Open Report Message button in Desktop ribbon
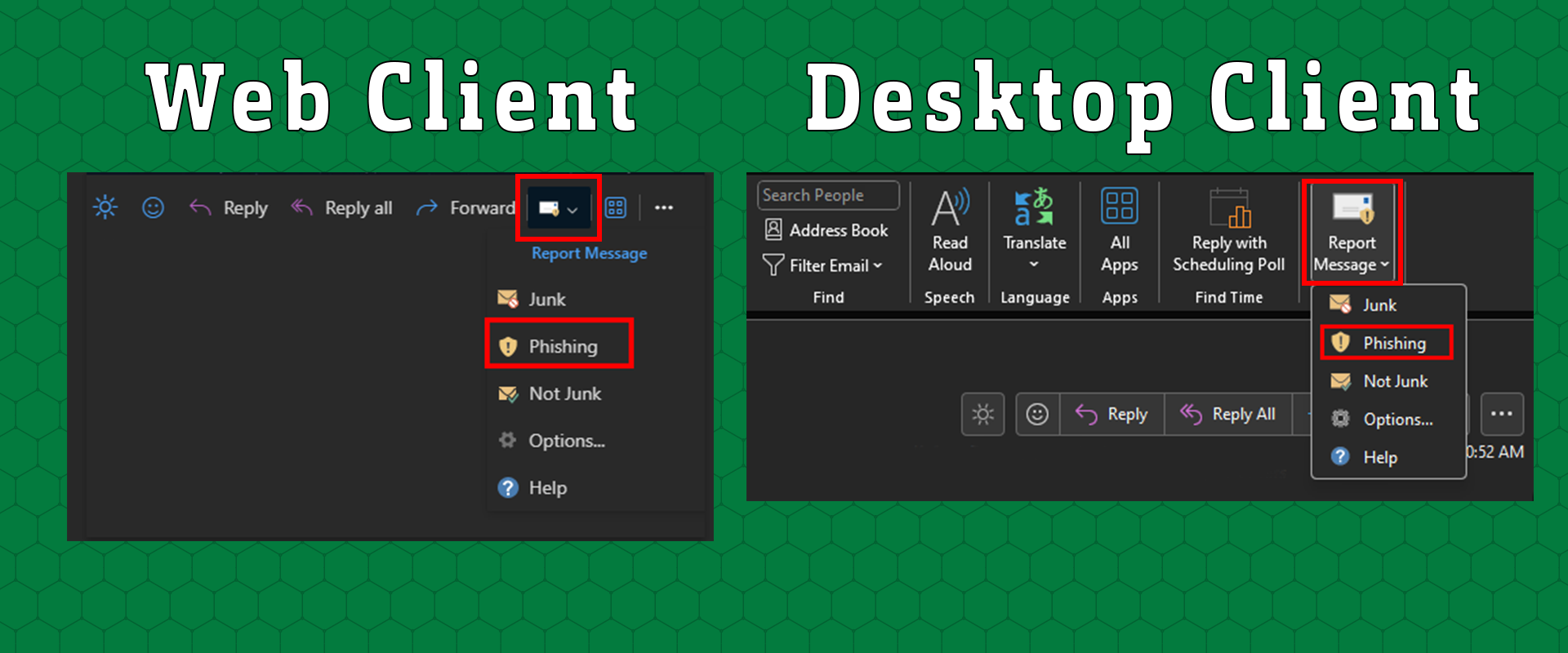The image size is (1568, 653). 1352,233
